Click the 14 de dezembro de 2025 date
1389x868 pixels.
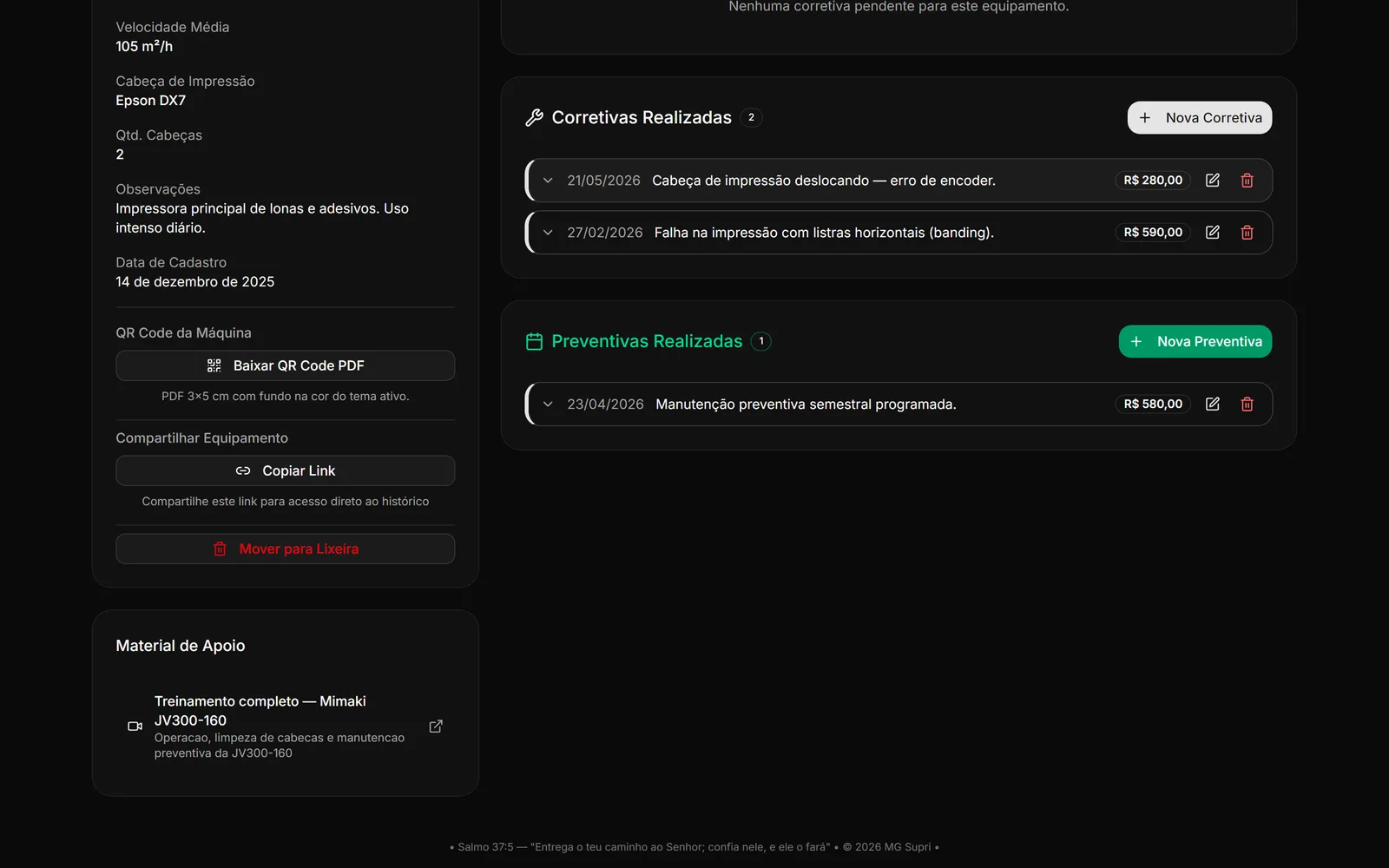(x=194, y=282)
